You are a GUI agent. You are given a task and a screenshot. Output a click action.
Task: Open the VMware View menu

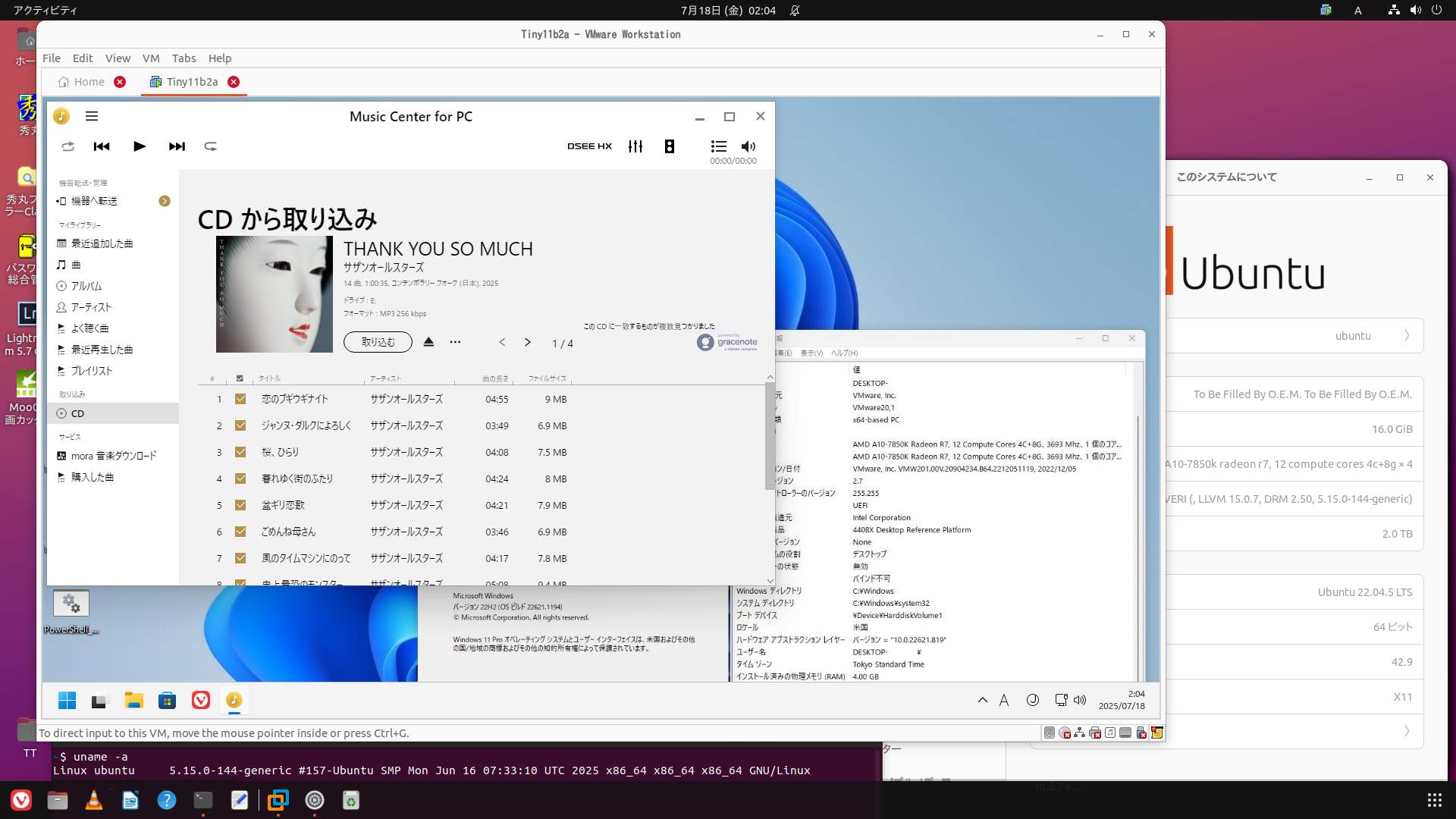coord(118,58)
